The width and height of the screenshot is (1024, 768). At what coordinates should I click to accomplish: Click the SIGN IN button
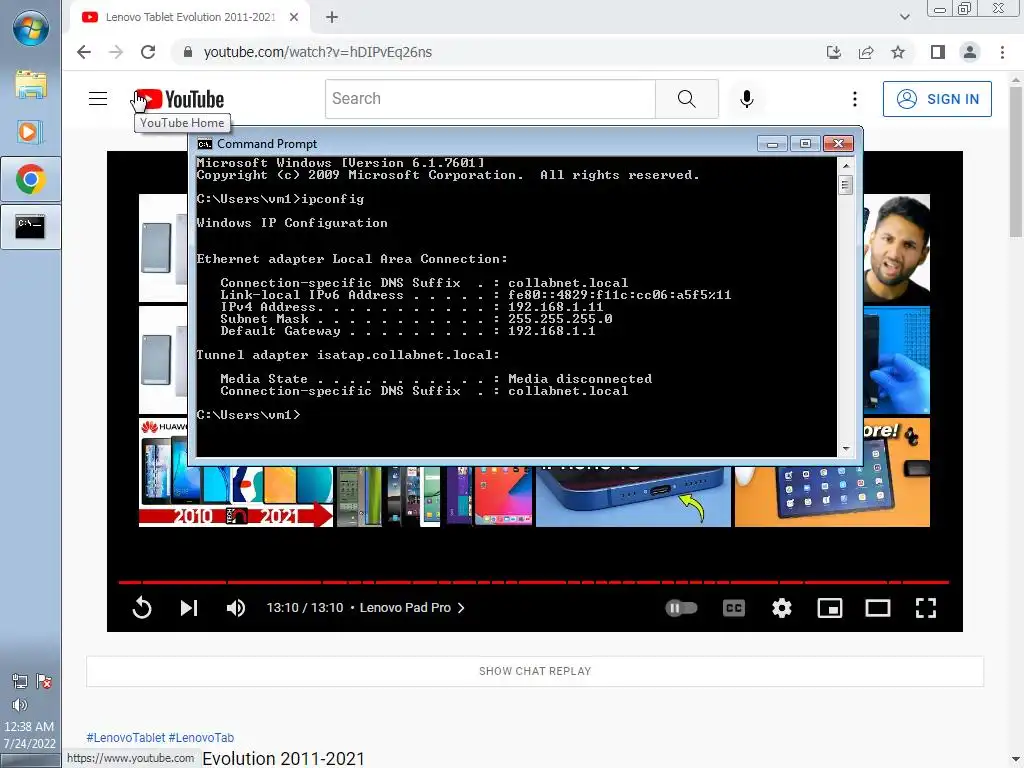click(937, 99)
